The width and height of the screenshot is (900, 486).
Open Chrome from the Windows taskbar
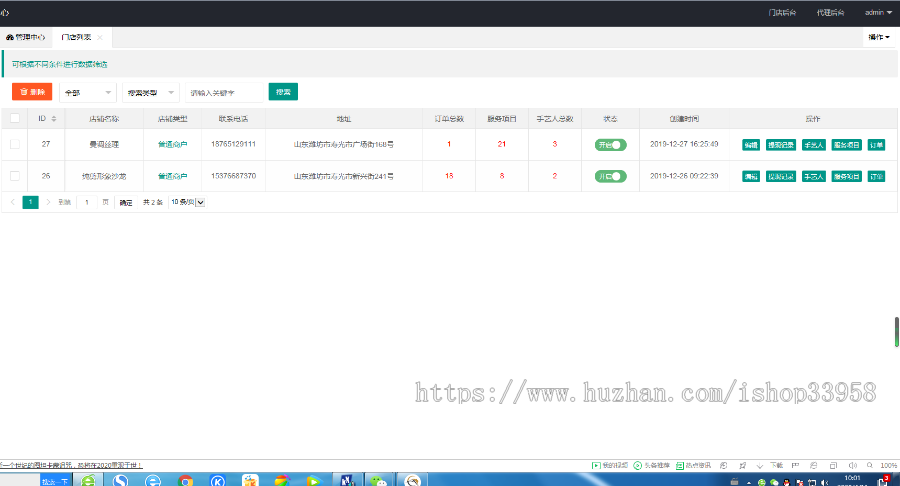pyautogui.click(x=185, y=480)
